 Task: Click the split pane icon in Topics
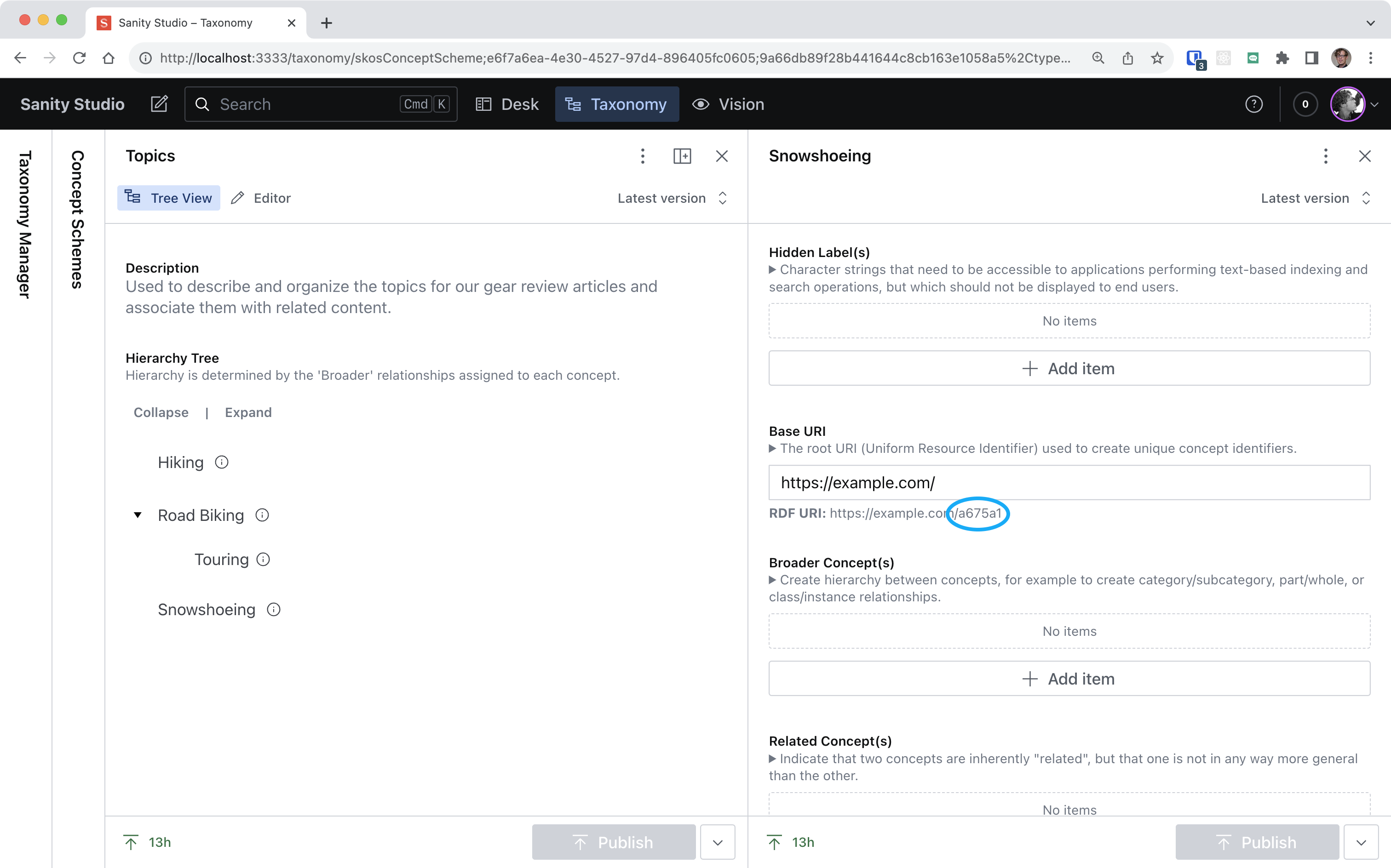682,156
